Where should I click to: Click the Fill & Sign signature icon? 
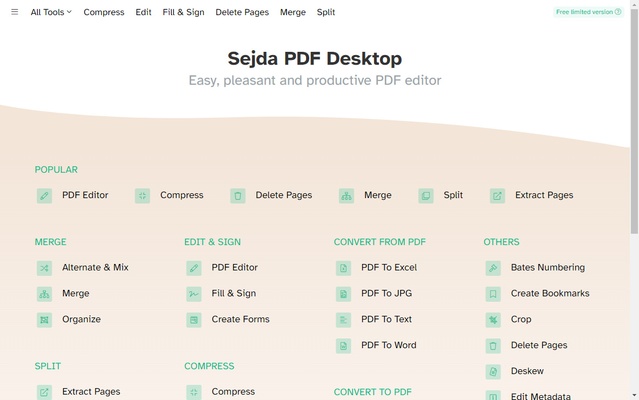coord(194,294)
